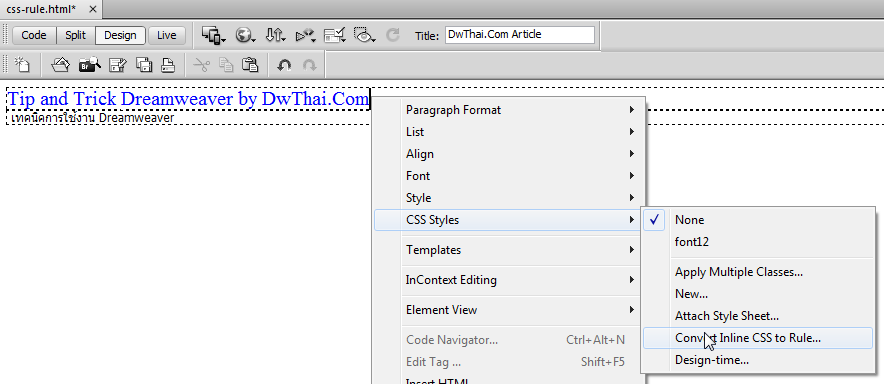Expand the List submenu
Viewport: 884px width, 384px height.
click(508, 132)
